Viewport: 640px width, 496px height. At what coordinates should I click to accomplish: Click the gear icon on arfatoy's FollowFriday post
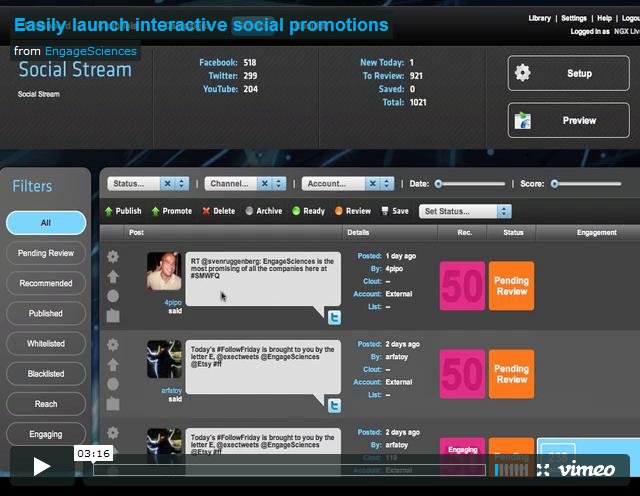coord(113,345)
